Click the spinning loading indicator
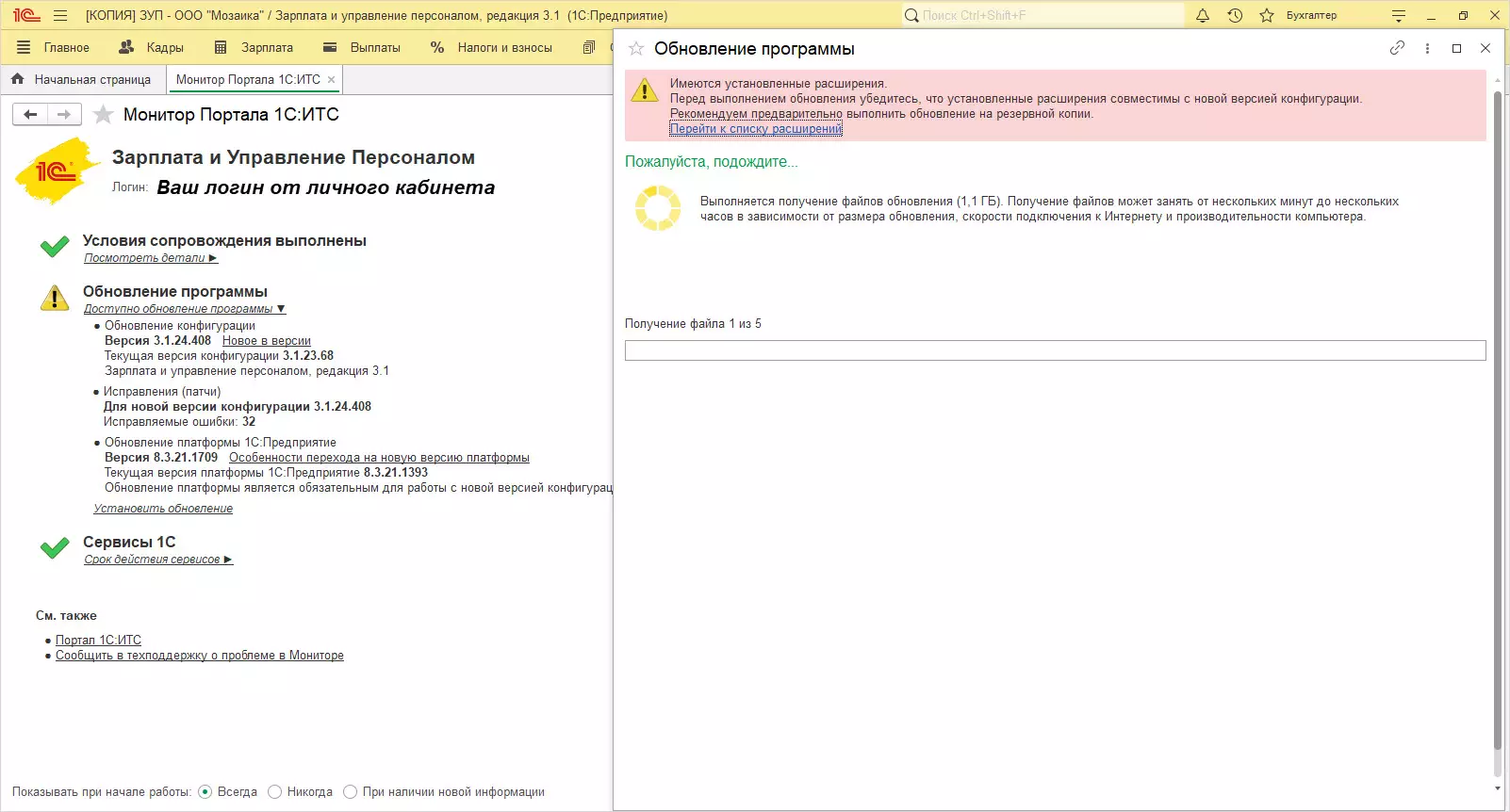1510x812 pixels. (x=658, y=208)
